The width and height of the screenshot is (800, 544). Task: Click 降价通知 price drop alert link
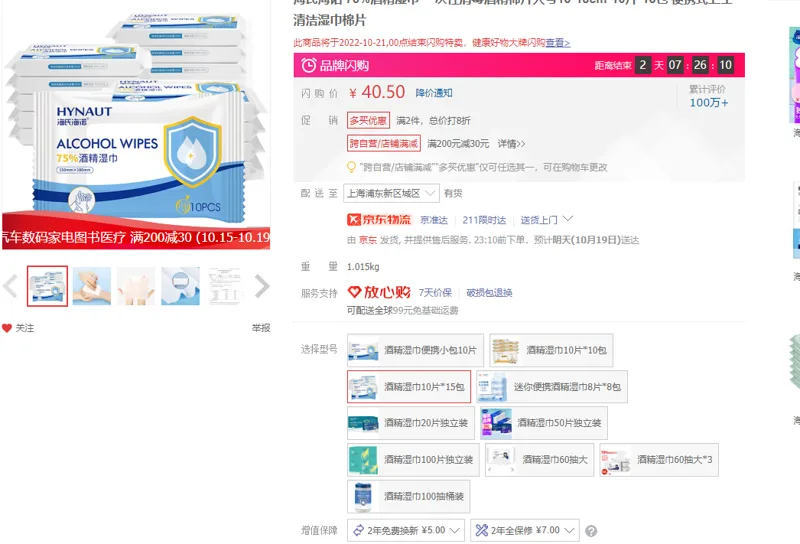pyautogui.click(x=434, y=93)
